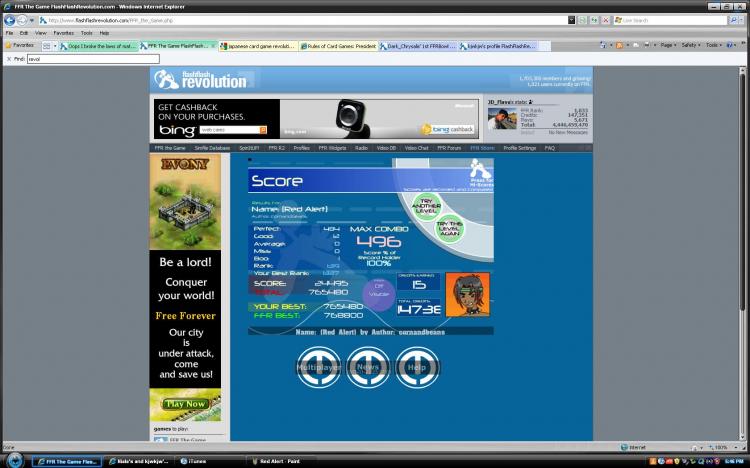This screenshot has width=750, height=468.
Task: Click the Quick Tabs grid icon
Action: click(x=46, y=46)
